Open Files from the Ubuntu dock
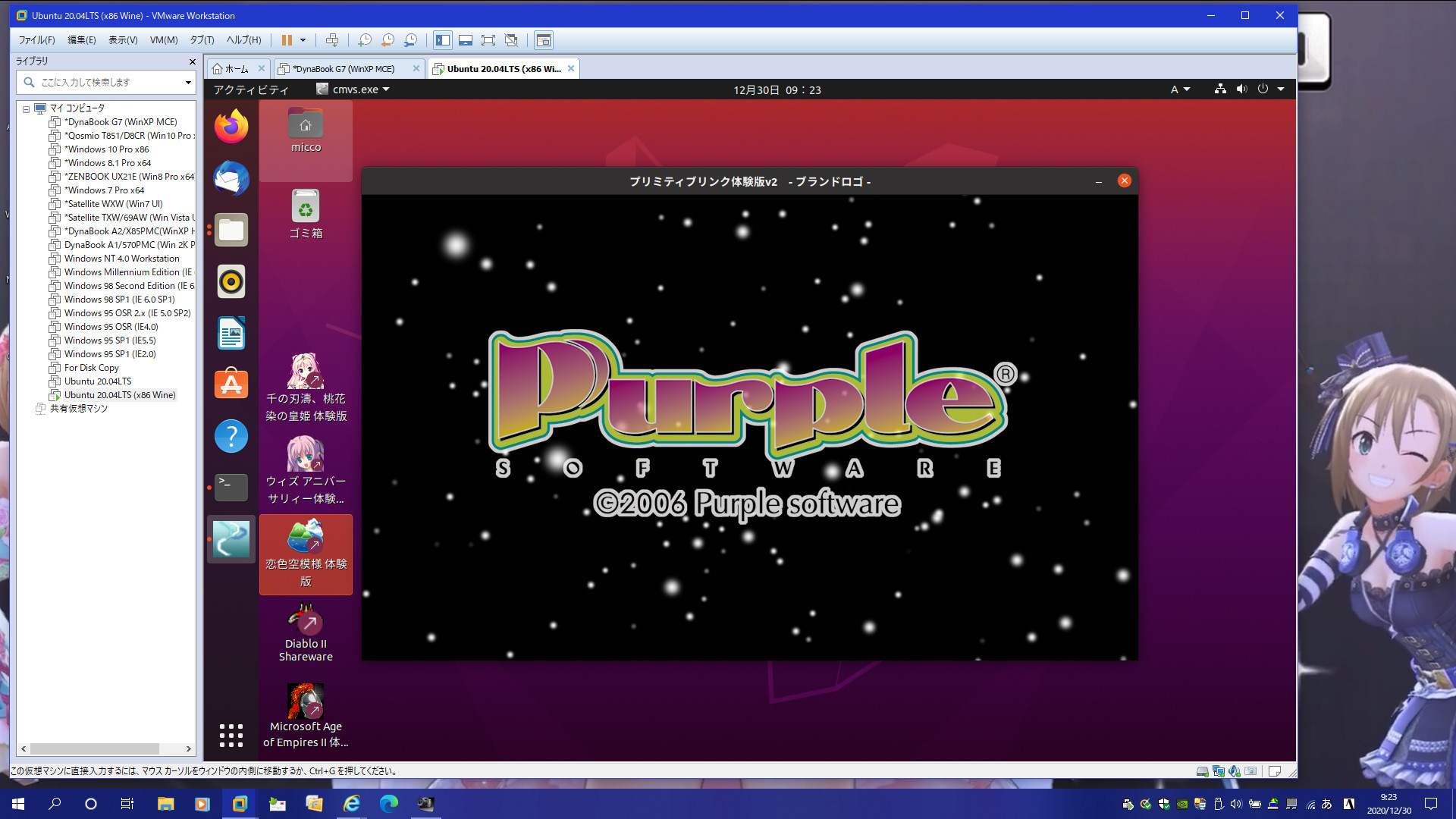The image size is (1456, 819). tap(231, 230)
